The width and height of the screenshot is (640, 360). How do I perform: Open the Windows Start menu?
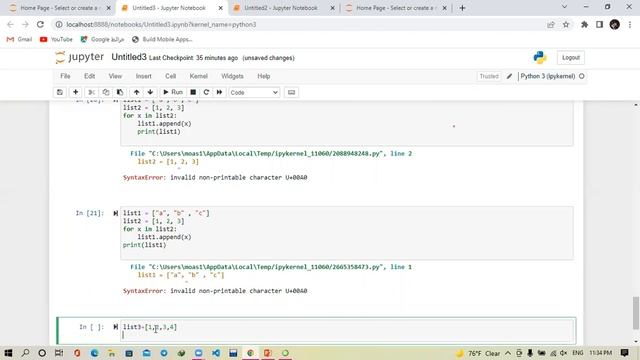click(x=8, y=353)
